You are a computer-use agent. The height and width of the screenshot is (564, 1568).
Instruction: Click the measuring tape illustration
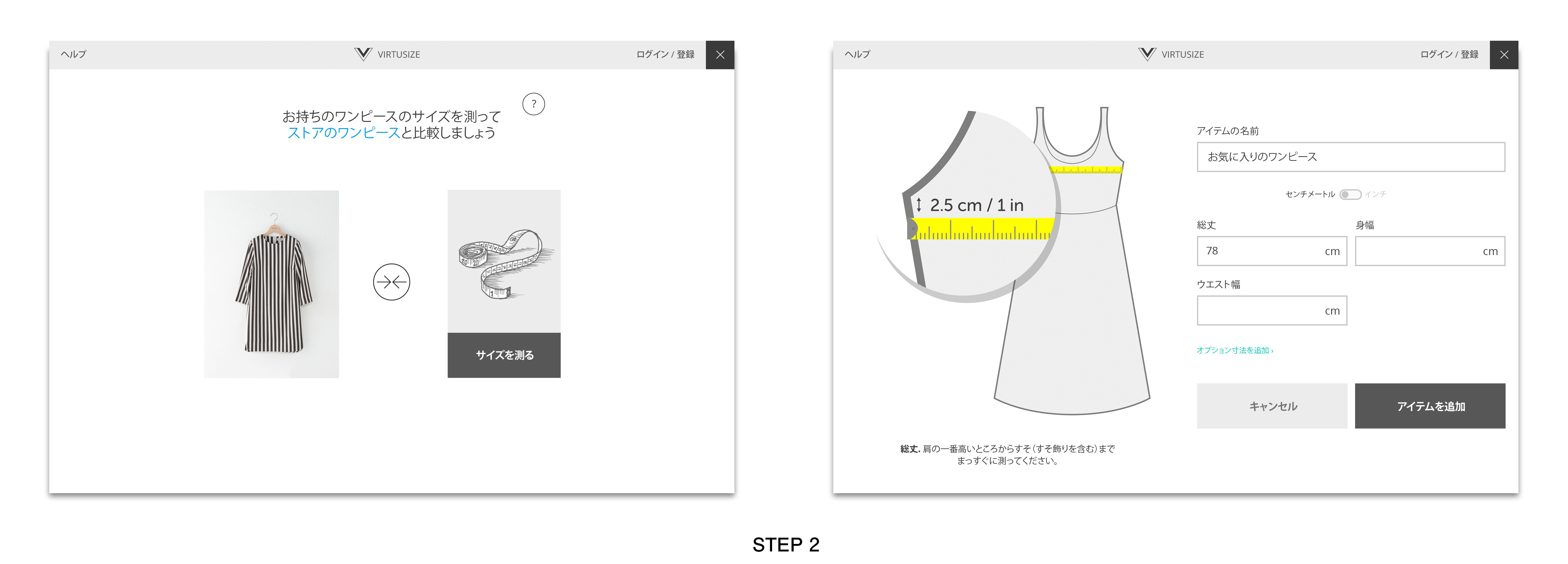[x=504, y=262]
